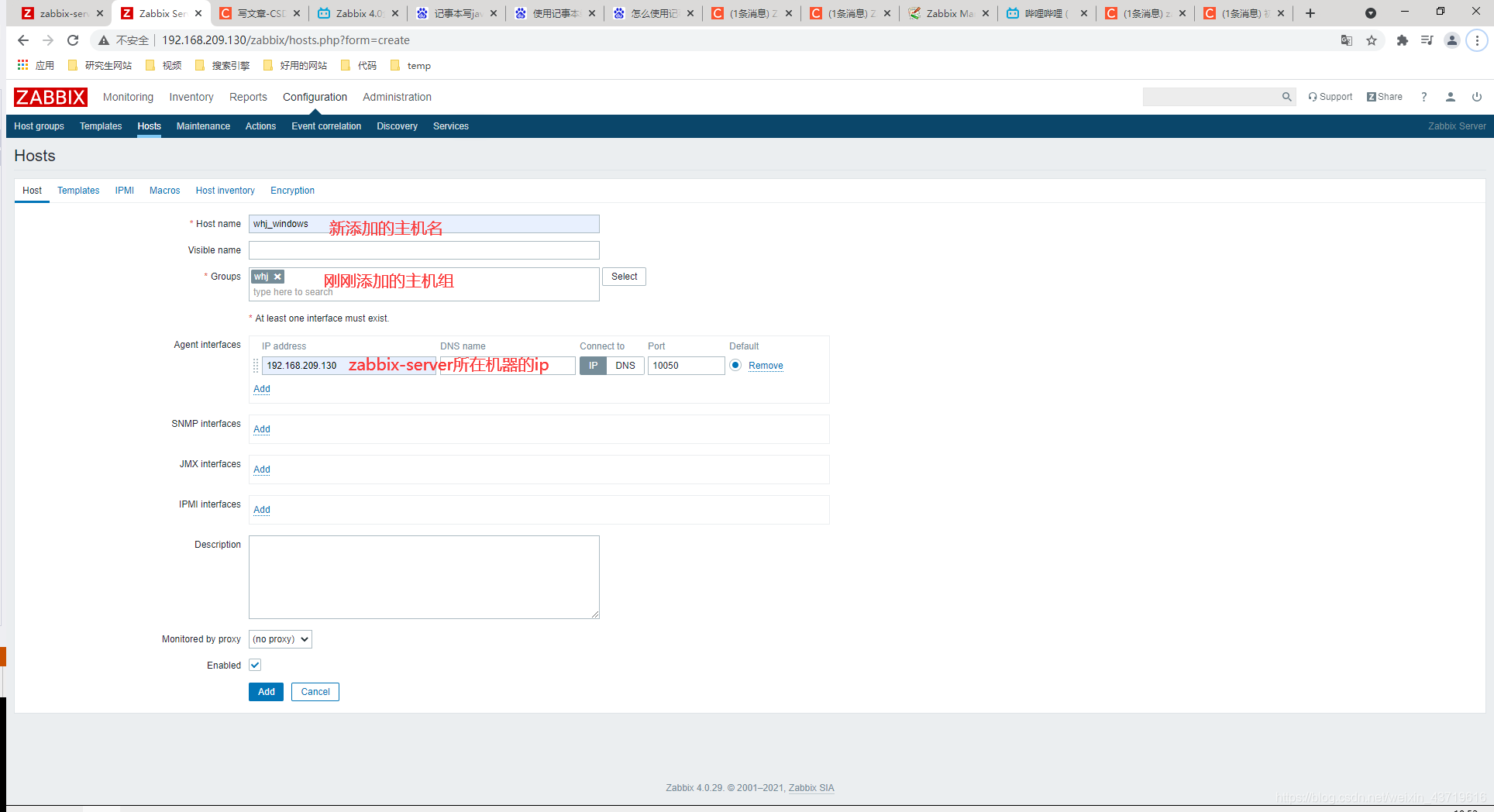Click the drag handle of agent interface row
This screenshot has height=812, width=1494.
[x=256, y=366]
